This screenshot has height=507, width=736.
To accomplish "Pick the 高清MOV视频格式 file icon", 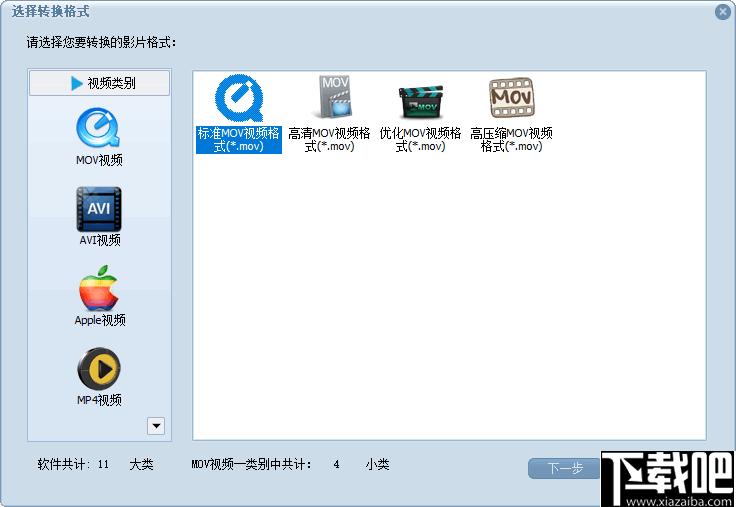I will point(334,97).
